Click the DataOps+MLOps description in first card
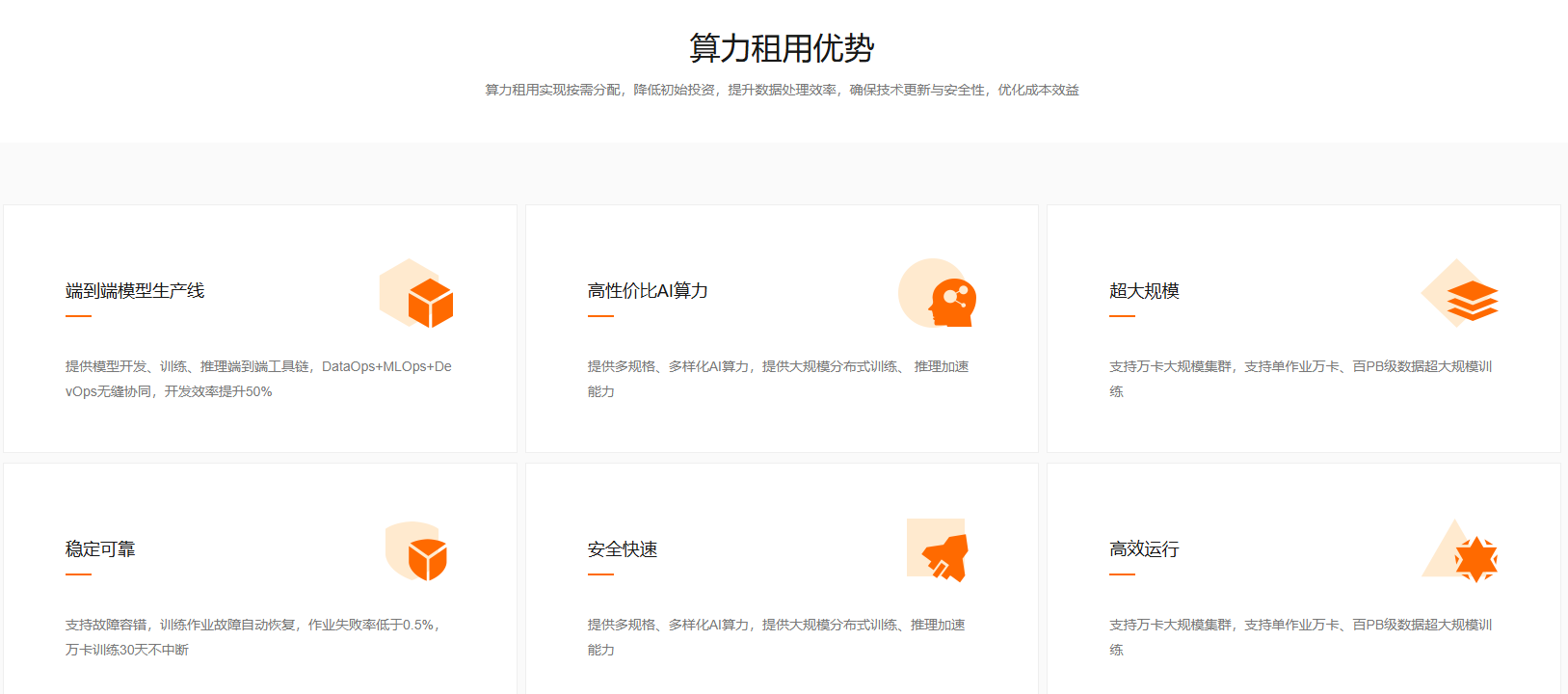Viewport: 1568px width, 694px height. (x=258, y=379)
